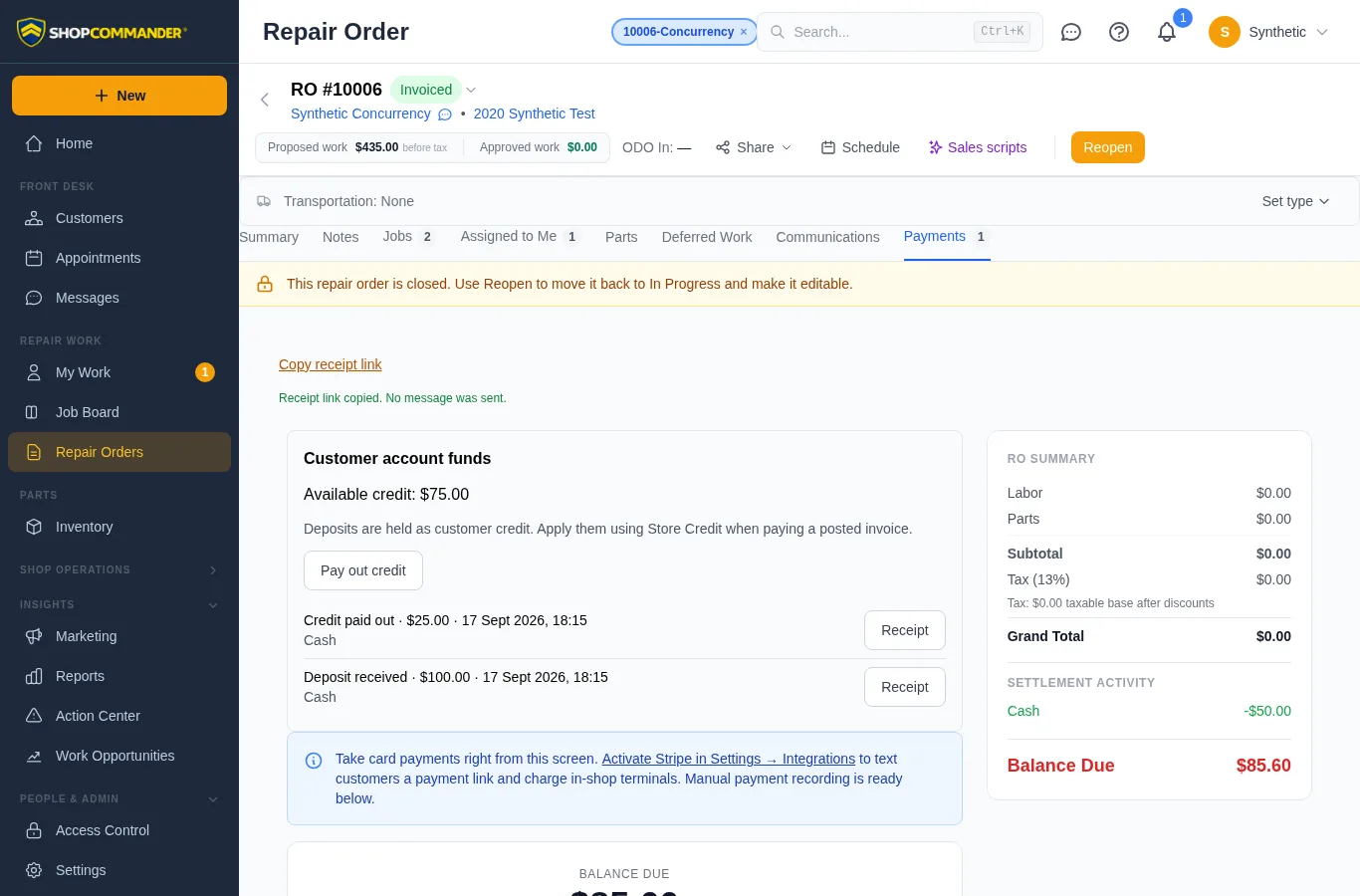Viewport: 1360px width, 896px height.
Task: Open Receipt for the Credit paid out entry
Action: coord(905,630)
